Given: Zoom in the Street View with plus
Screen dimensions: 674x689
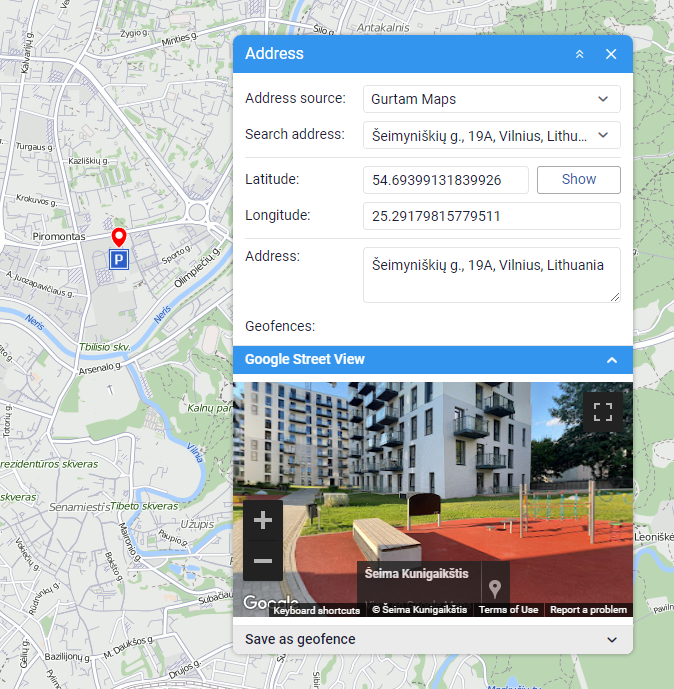Looking at the screenshot, I should [x=263, y=521].
